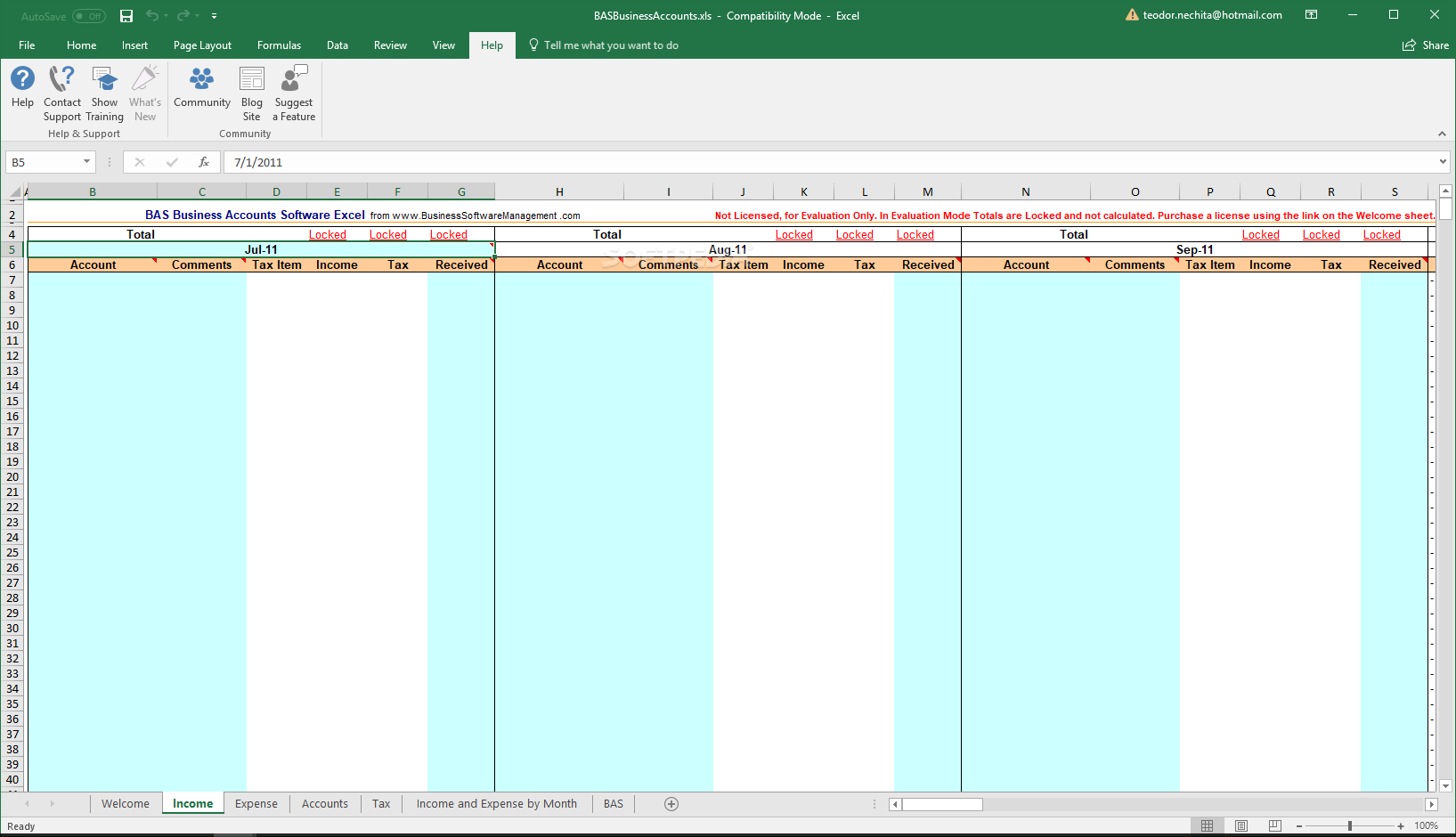Click the Select All corner triangle
This screenshot has height=837, width=1456.
click(x=15, y=191)
